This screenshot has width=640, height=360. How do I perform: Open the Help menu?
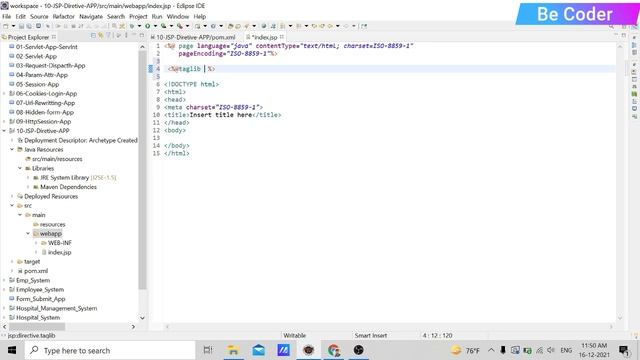pos(200,16)
